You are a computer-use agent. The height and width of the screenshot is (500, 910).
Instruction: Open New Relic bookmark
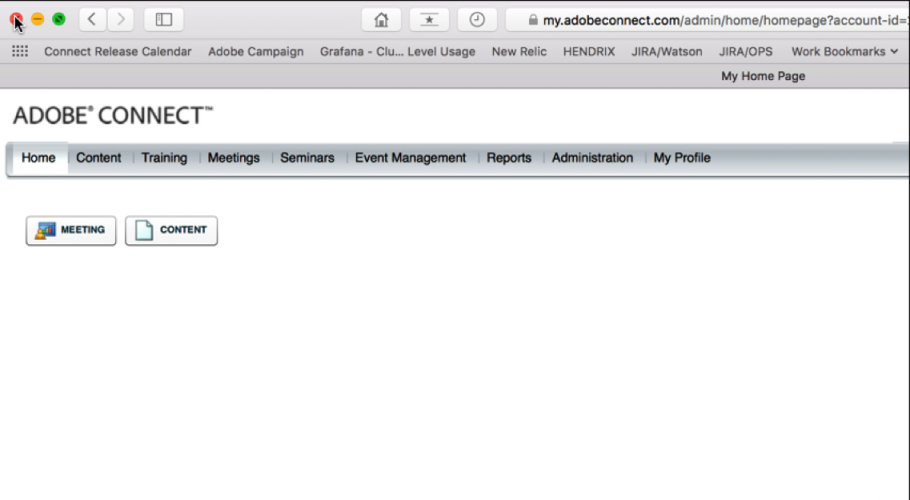[519, 52]
